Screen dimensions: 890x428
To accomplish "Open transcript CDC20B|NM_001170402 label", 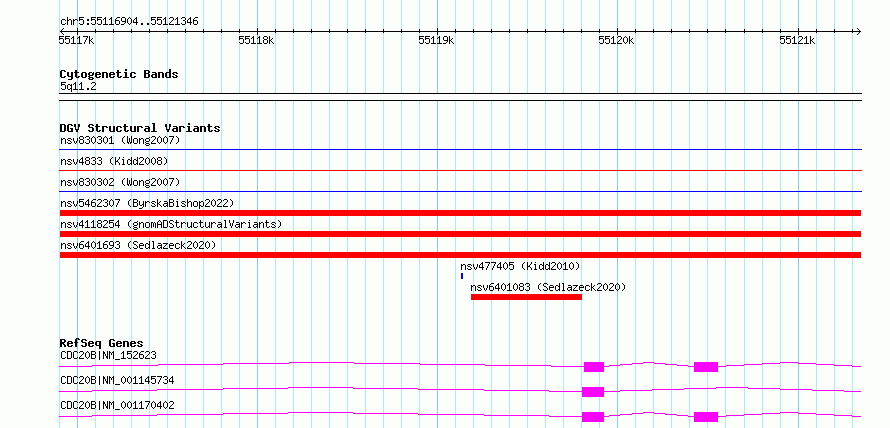I will [117, 405].
